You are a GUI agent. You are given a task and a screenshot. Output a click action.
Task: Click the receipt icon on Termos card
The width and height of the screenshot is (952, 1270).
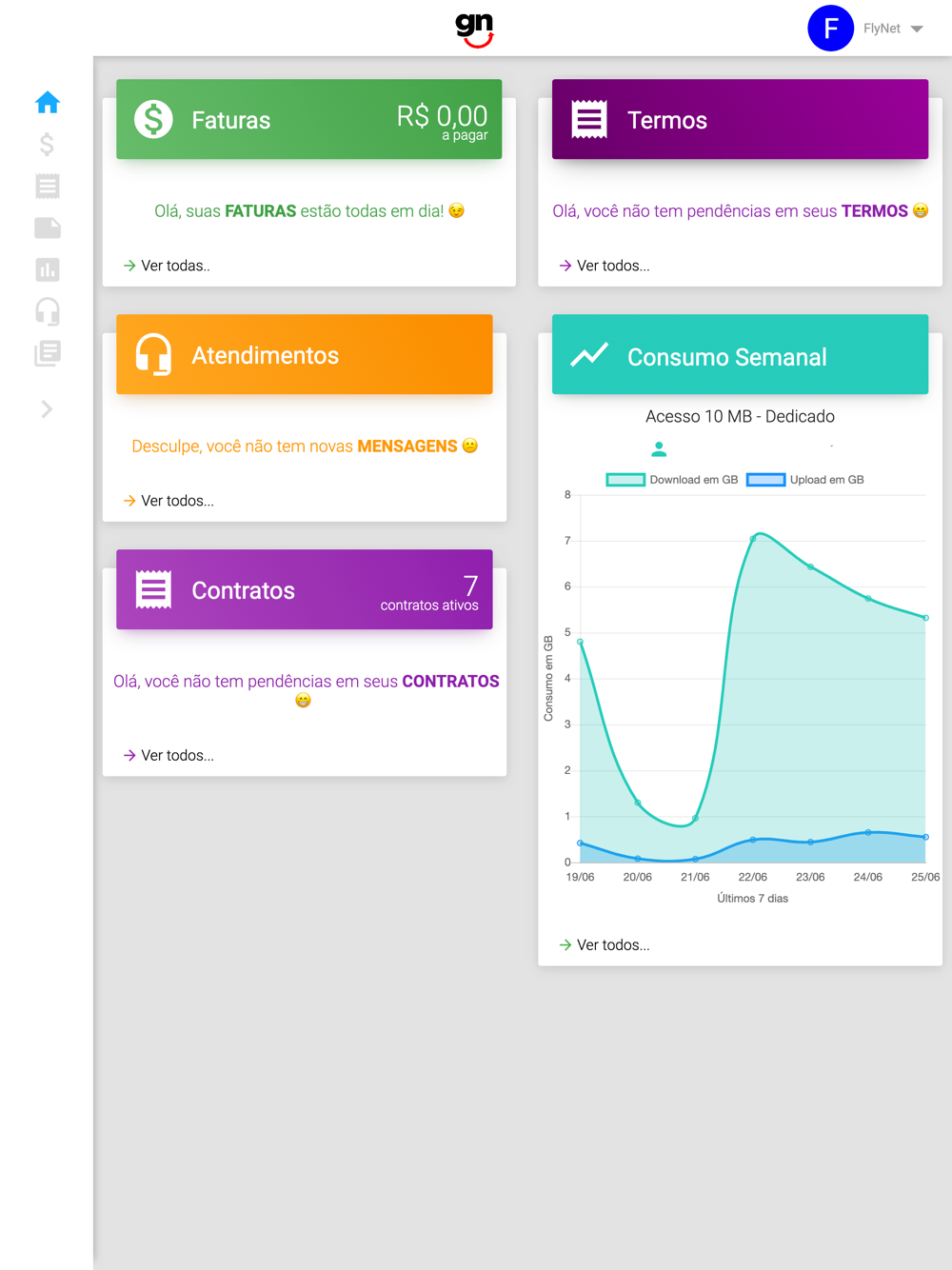[589, 119]
